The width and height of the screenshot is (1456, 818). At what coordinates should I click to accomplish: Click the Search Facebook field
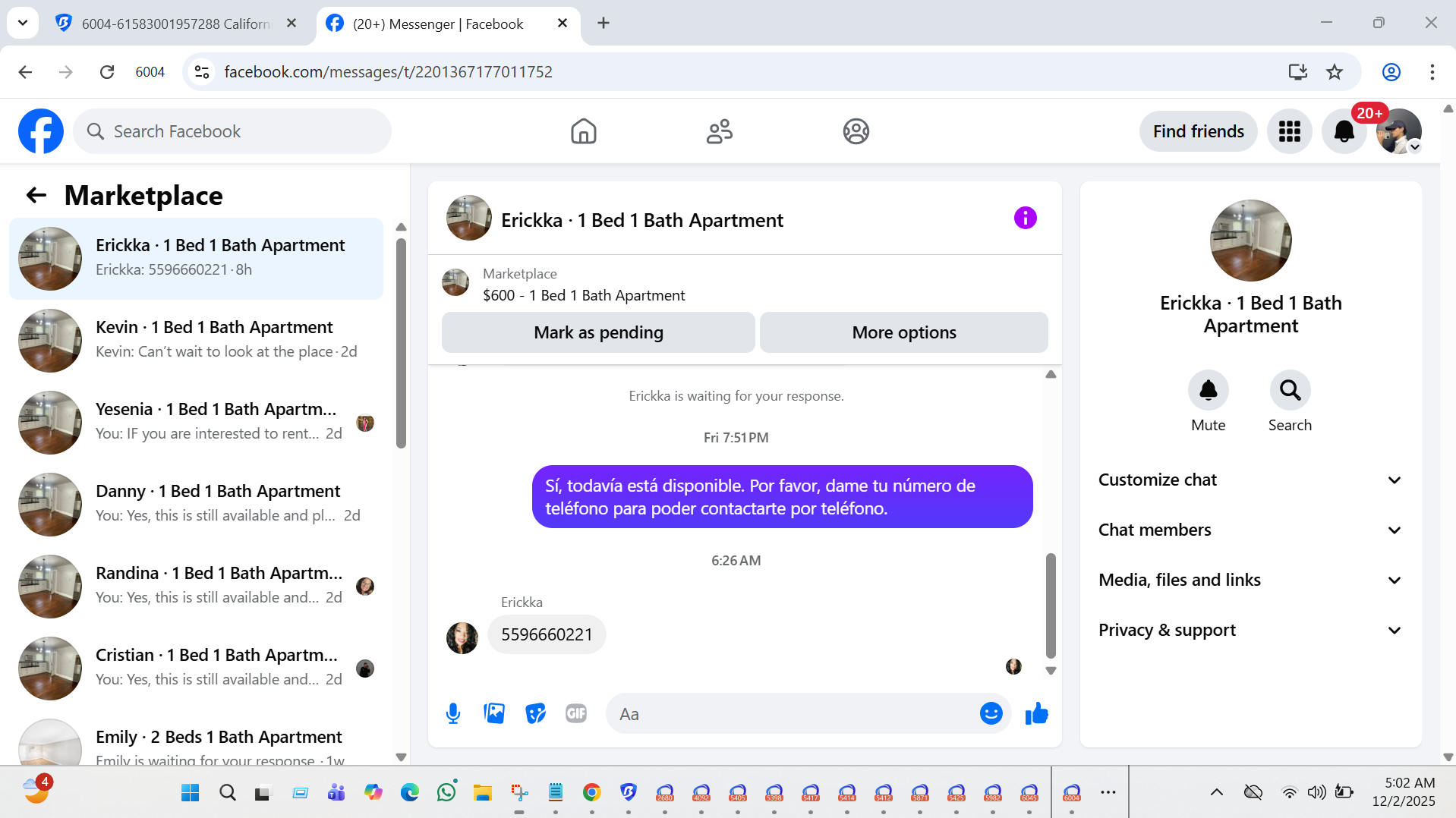[x=232, y=131]
